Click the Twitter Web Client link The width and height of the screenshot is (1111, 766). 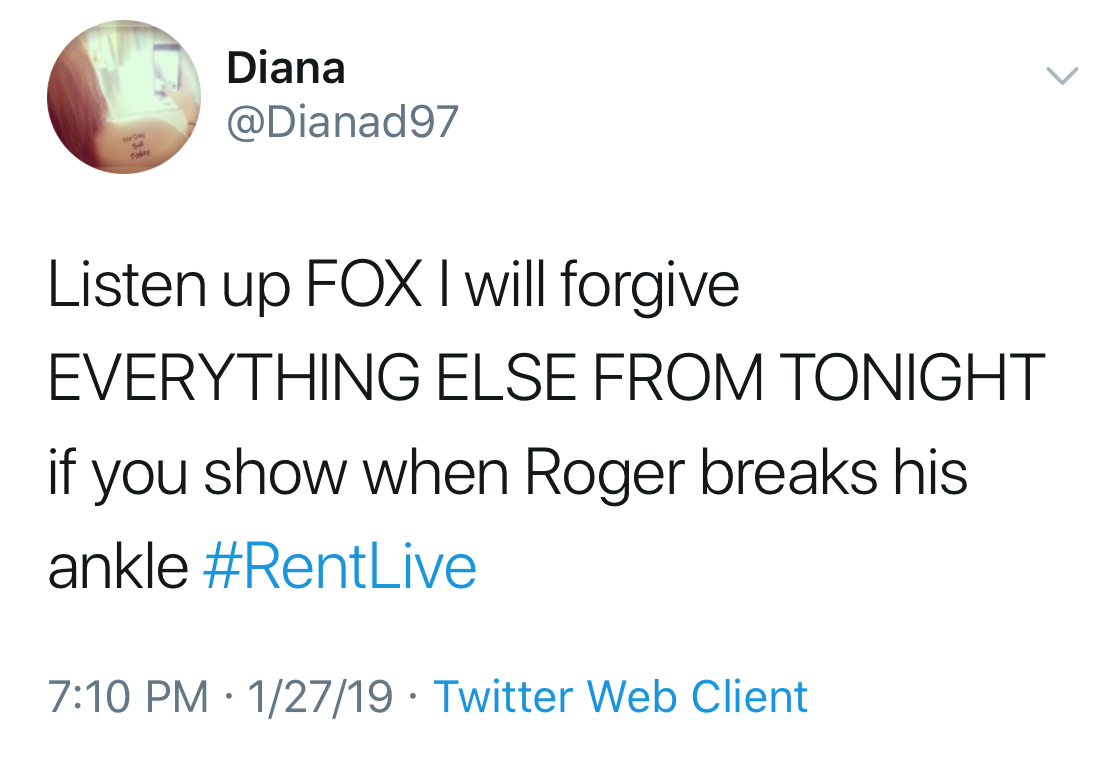click(x=620, y=697)
